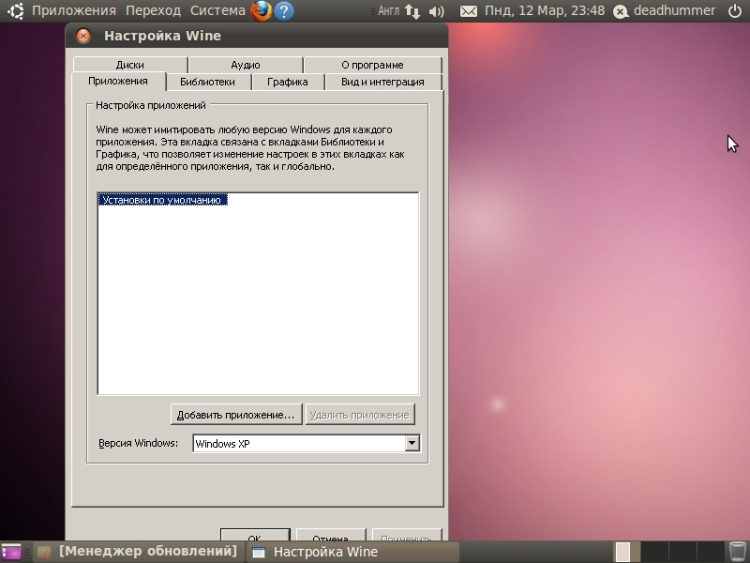Image resolution: width=750 pixels, height=563 pixels.
Task: Open the volume speaker indicator
Action: [436, 11]
